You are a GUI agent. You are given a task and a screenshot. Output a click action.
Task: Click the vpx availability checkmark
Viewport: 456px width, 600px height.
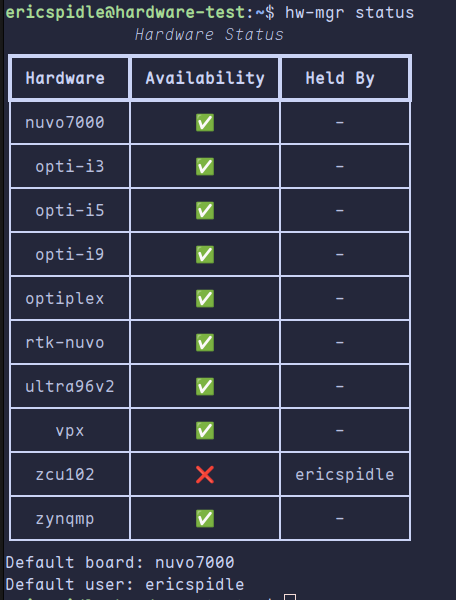(205, 431)
